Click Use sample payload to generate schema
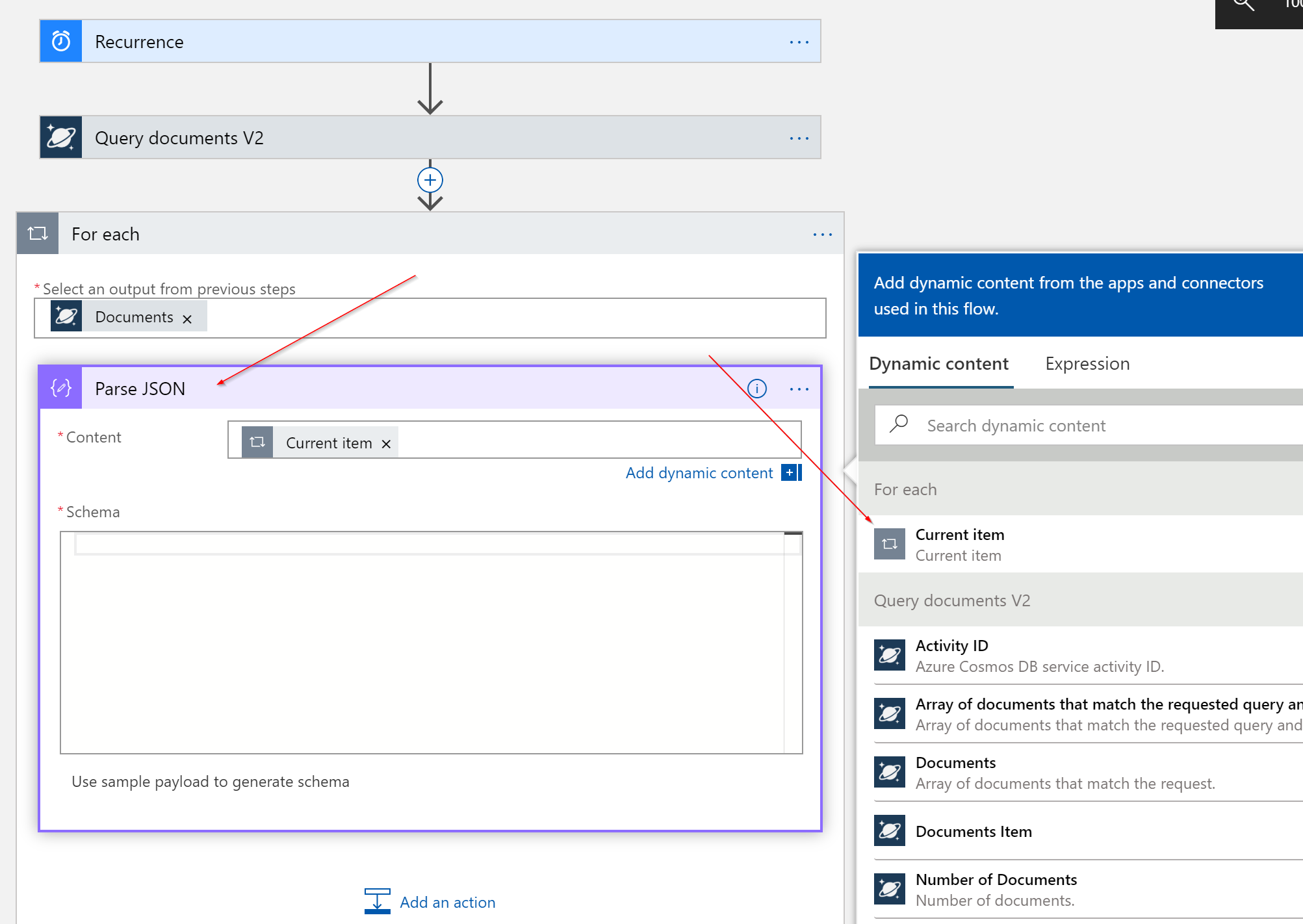 210,782
